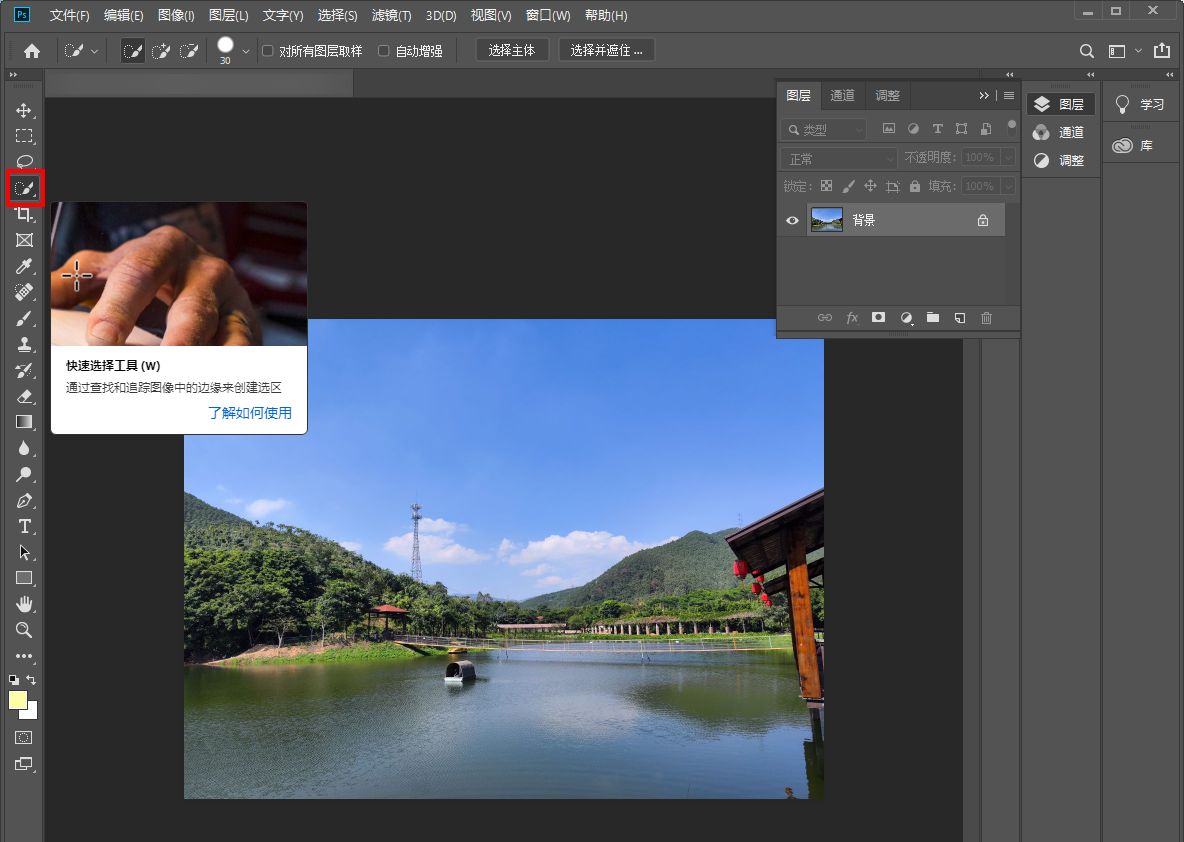The height and width of the screenshot is (842, 1184).
Task: Open the 类型 layer filter dropdown
Action: (x=825, y=130)
